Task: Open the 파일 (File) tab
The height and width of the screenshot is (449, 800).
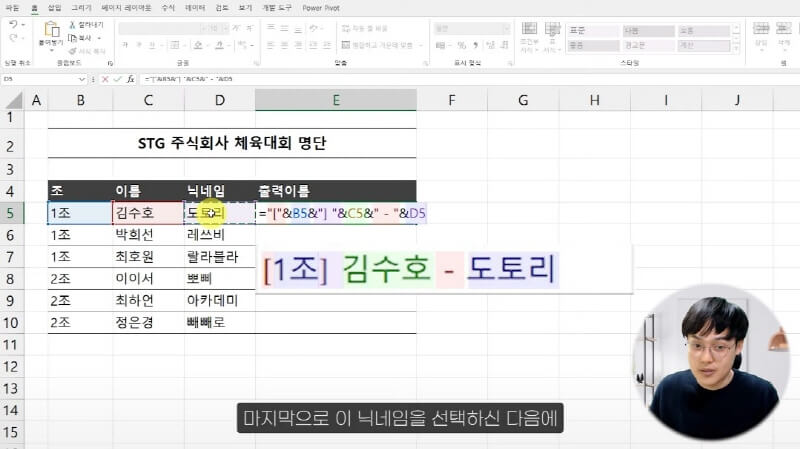Action: point(12,8)
